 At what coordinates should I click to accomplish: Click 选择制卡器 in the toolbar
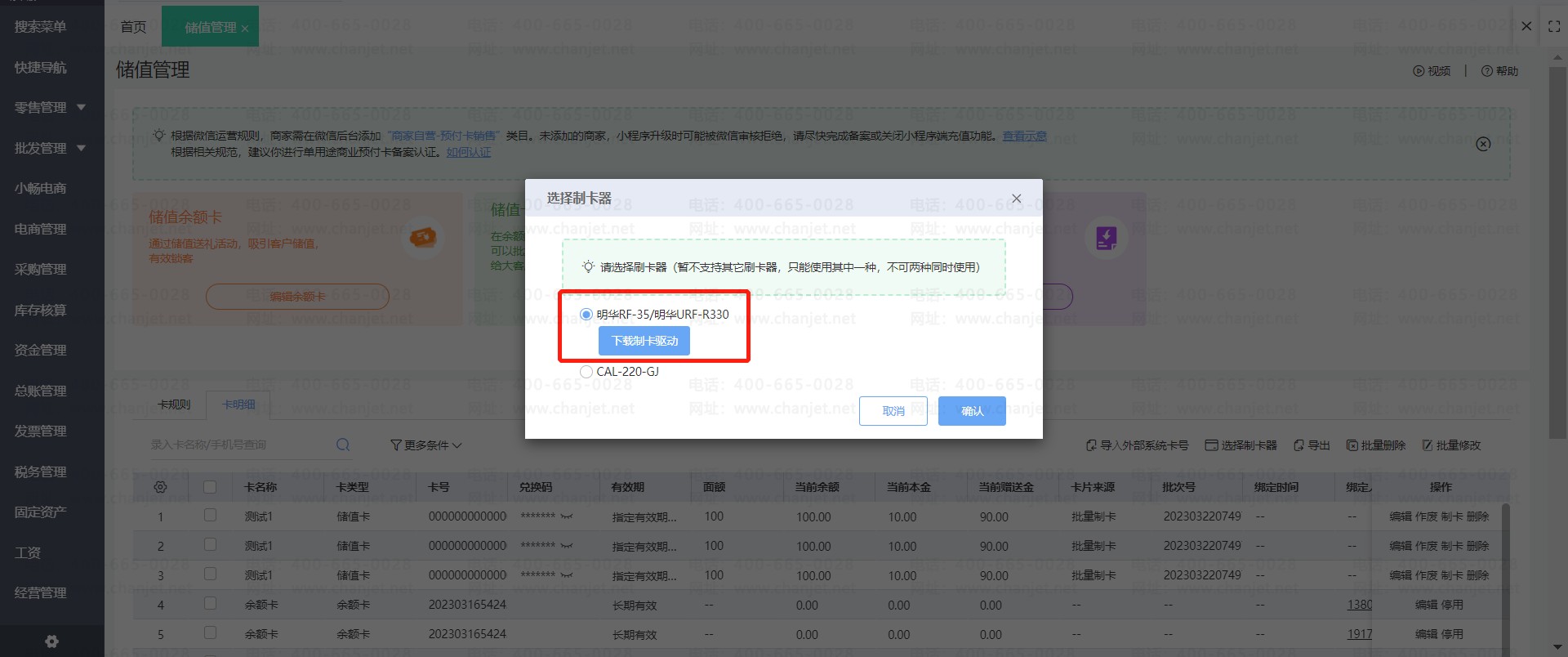click(x=1241, y=445)
